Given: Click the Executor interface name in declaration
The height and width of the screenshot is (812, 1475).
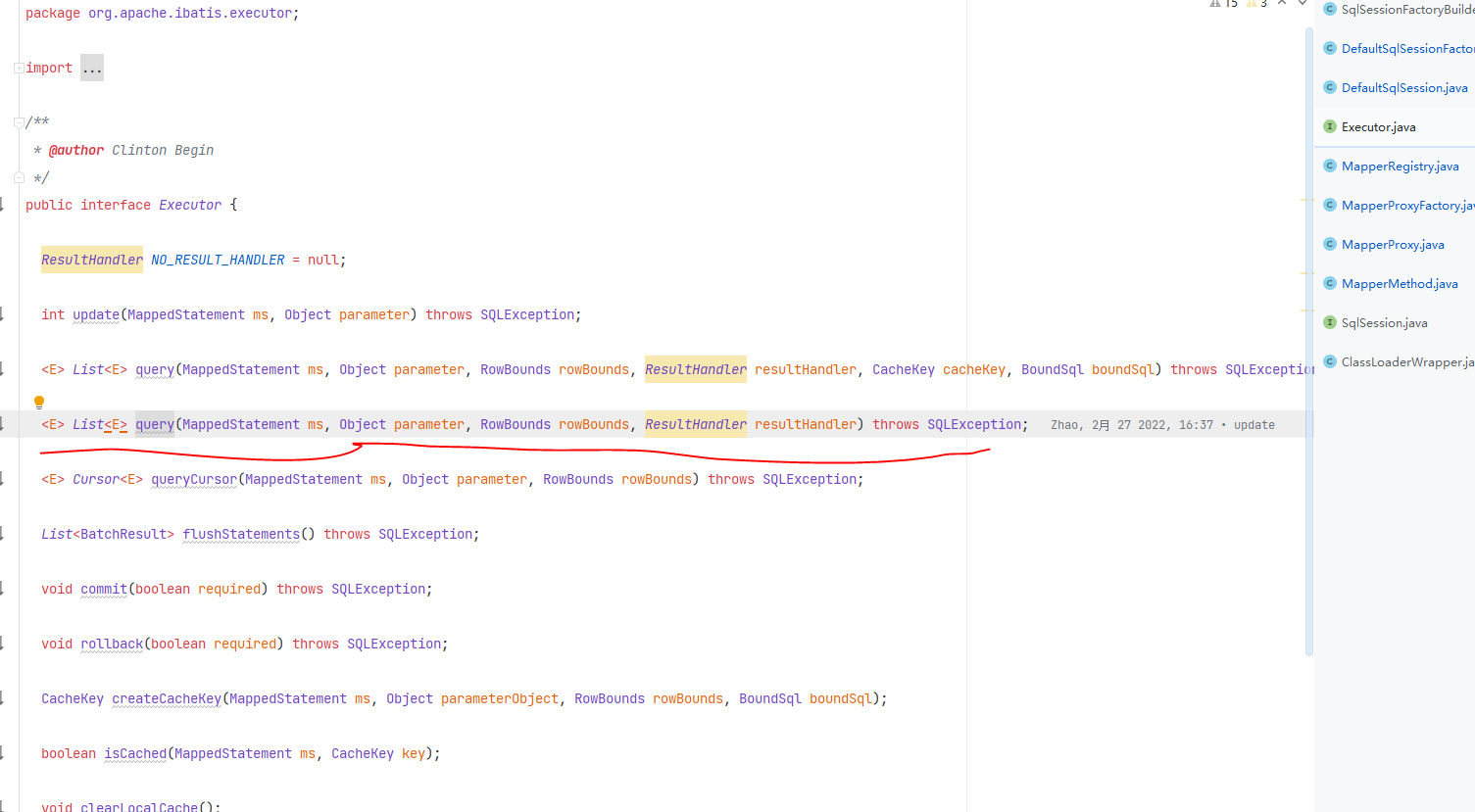Looking at the screenshot, I should (190, 205).
